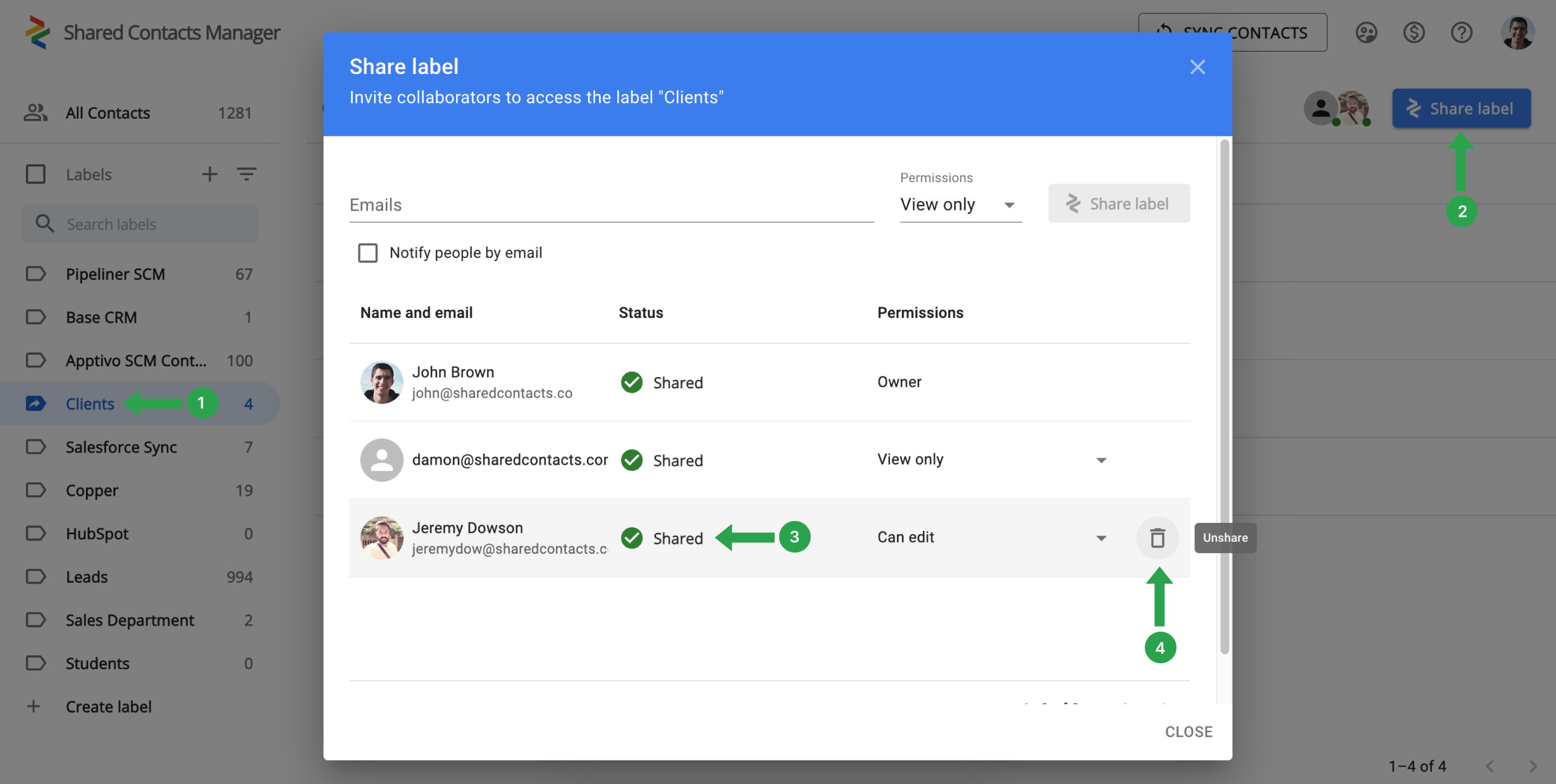
Task: Select the Apptivo SCM Cont... label
Action: pyautogui.click(x=139, y=360)
